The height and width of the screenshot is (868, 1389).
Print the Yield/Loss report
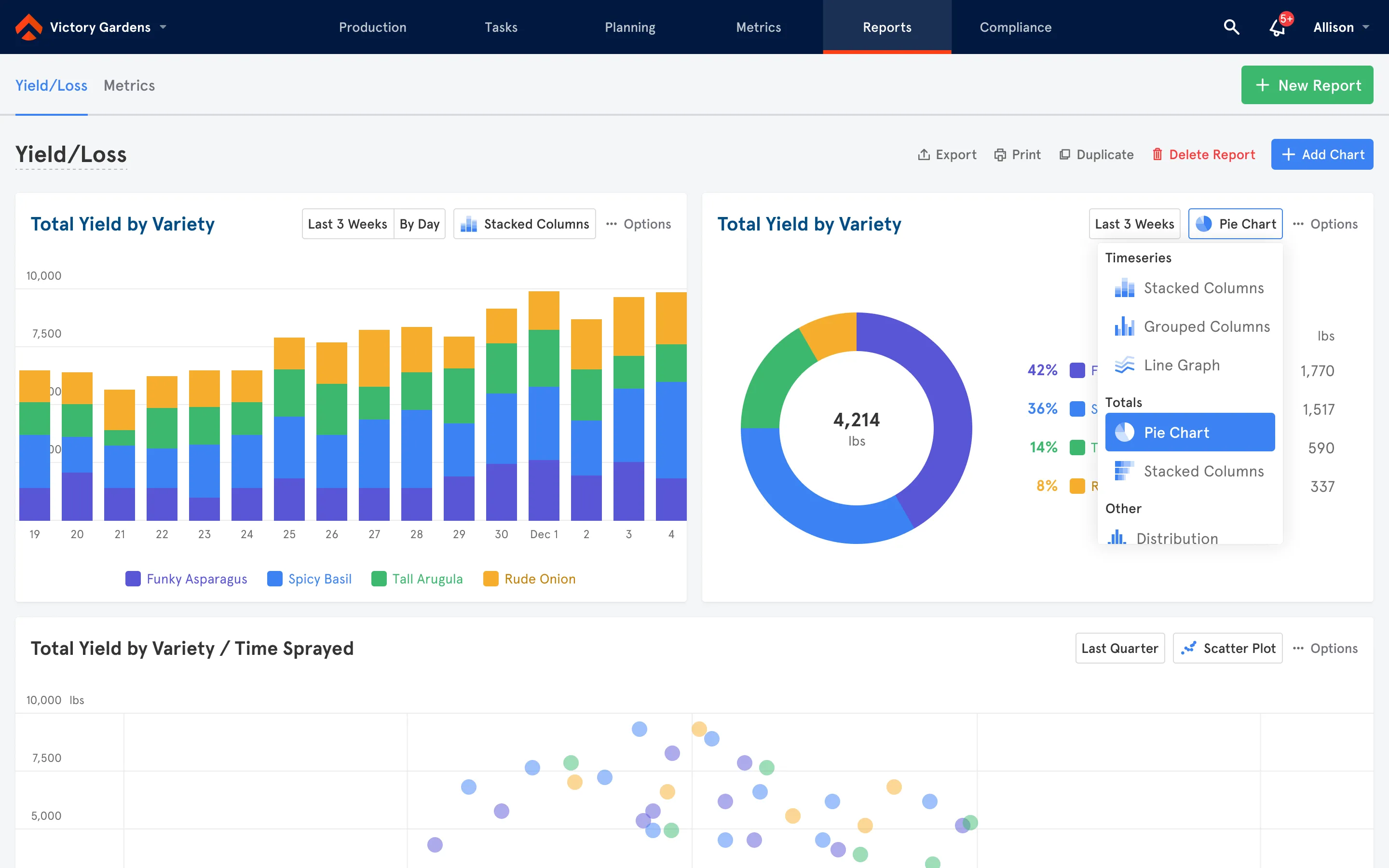[x=1018, y=154]
